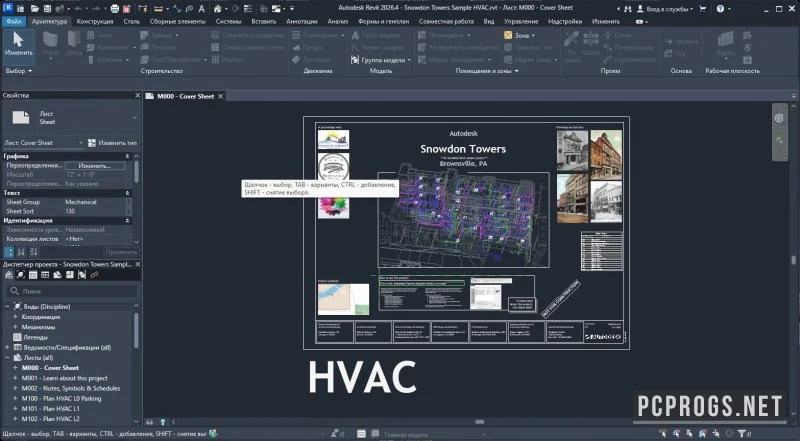Screen dimensions: 800x441
Task: Open the Файл menu tab
Action: pos(14,21)
